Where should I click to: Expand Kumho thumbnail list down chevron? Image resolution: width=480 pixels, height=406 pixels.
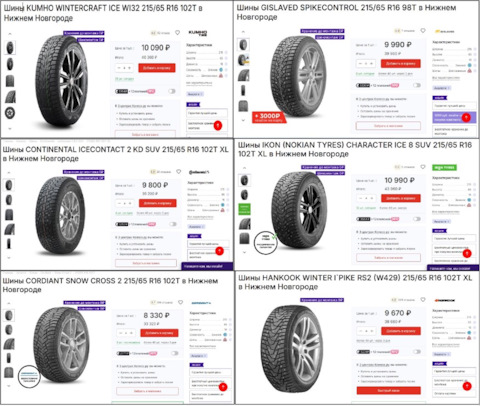point(10,128)
